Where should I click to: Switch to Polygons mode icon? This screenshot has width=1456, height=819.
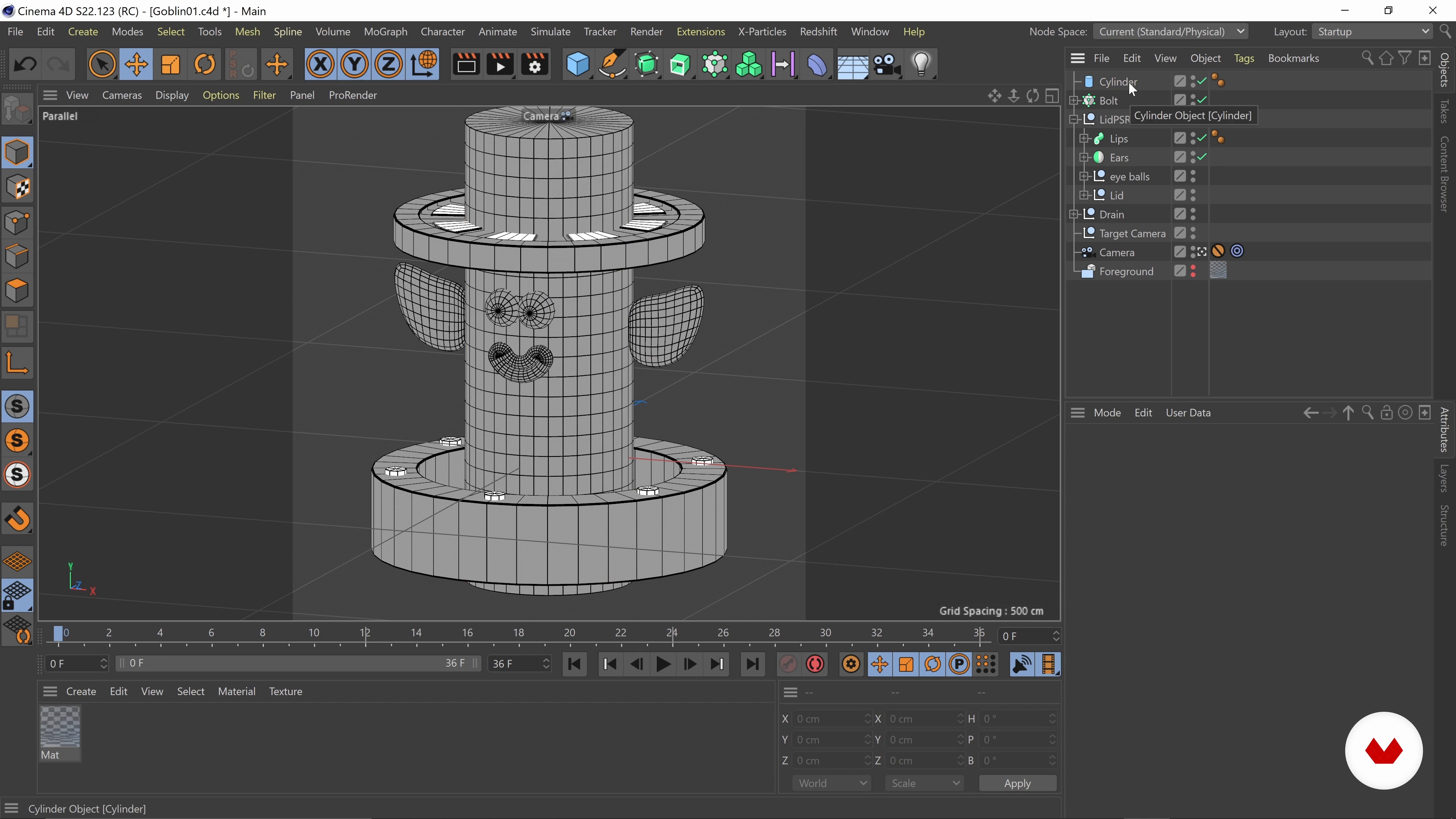click(x=17, y=291)
